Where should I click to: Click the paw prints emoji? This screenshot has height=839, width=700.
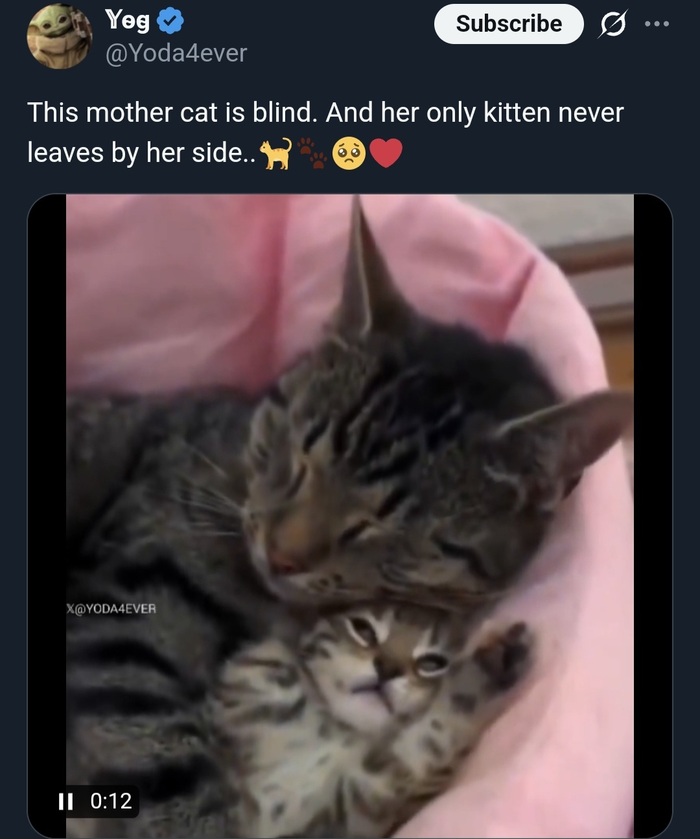(x=313, y=153)
